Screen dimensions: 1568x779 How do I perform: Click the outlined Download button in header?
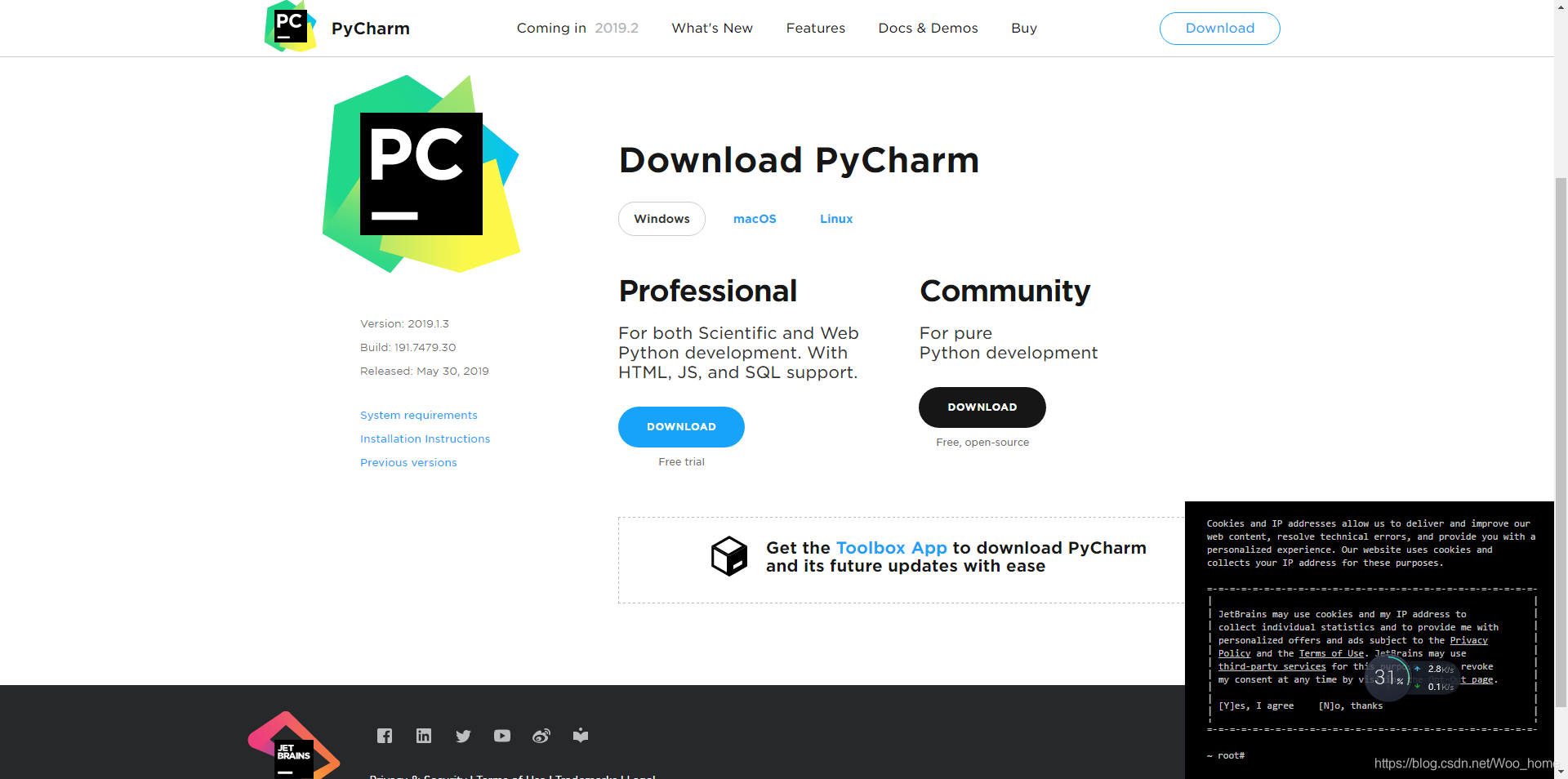(x=1220, y=29)
